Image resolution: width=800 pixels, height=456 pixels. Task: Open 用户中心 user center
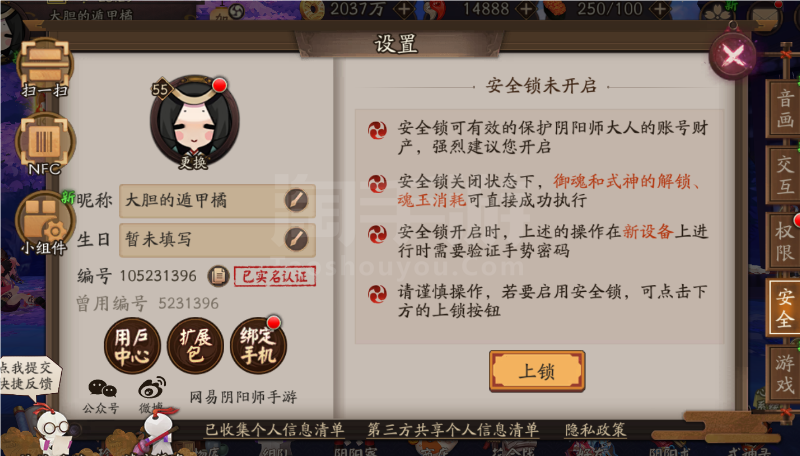point(132,346)
